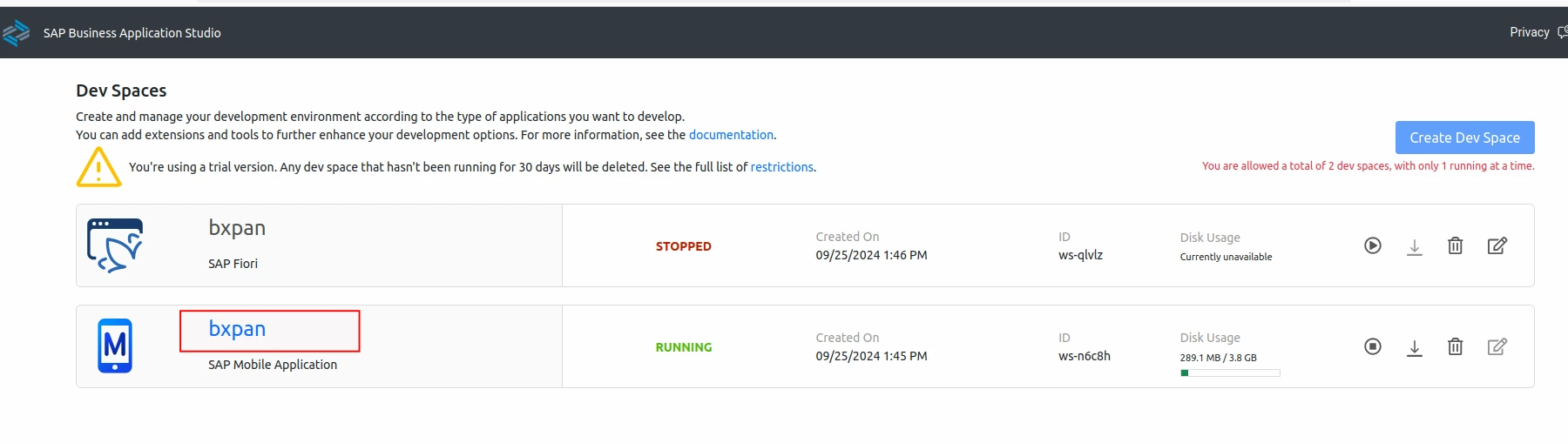
Task: Click the ws-qlvlz ID value
Action: click(1080, 255)
